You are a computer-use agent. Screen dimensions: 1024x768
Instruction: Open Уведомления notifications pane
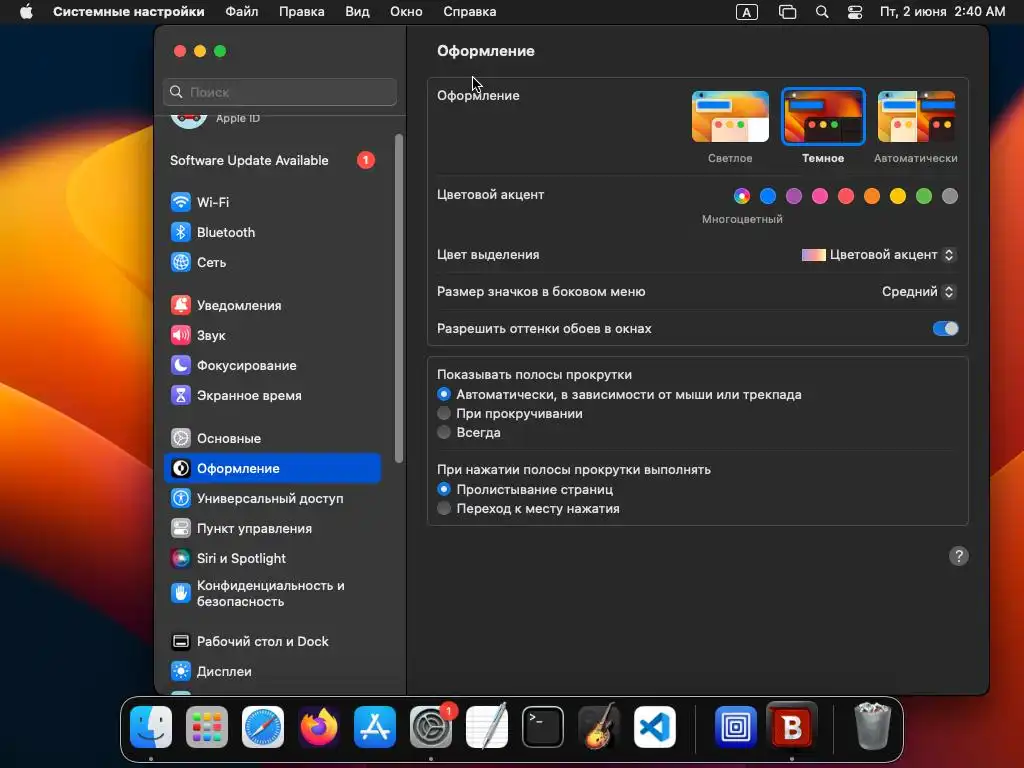tap(272, 306)
